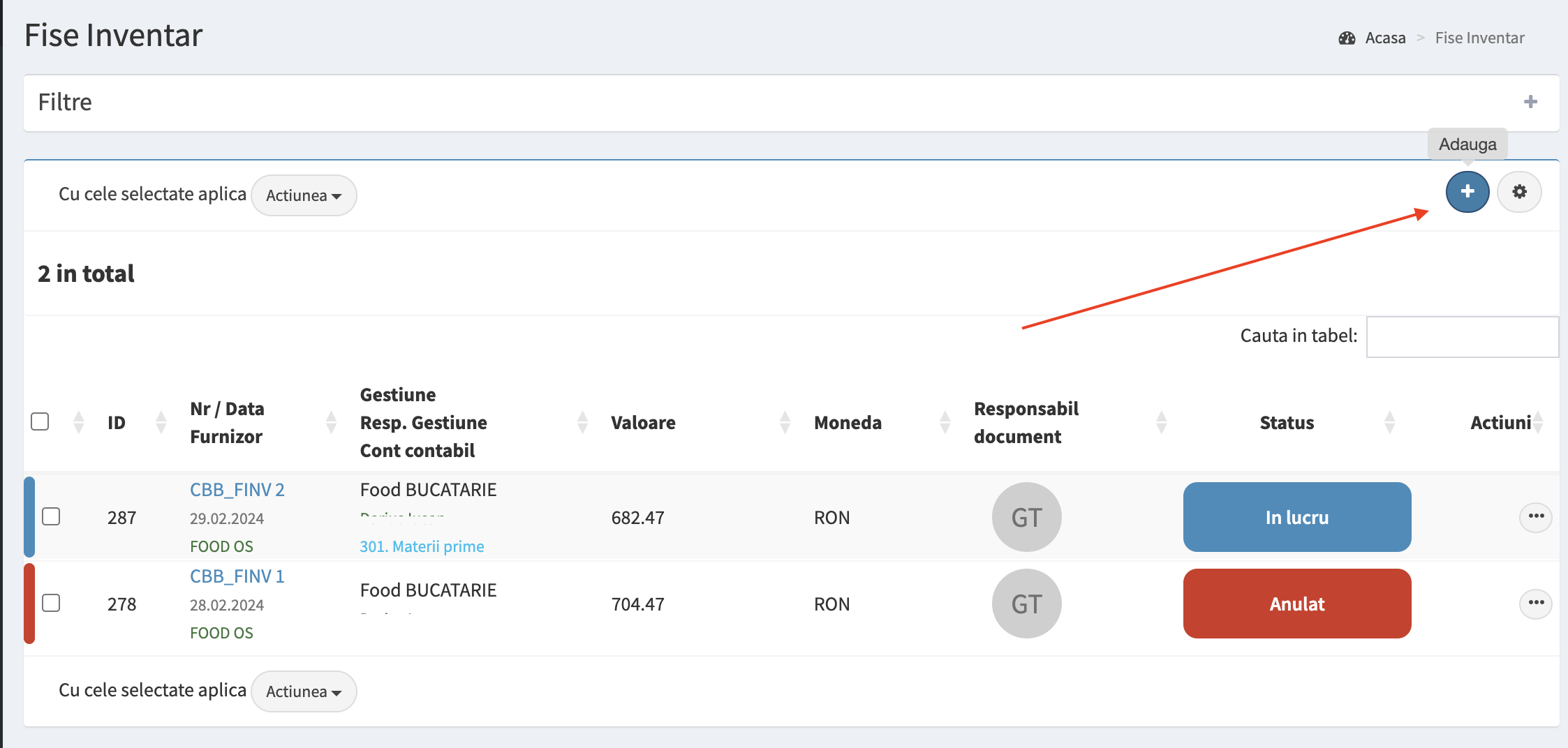
Task: Click the In lucru status badge
Action: pyautogui.click(x=1297, y=517)
